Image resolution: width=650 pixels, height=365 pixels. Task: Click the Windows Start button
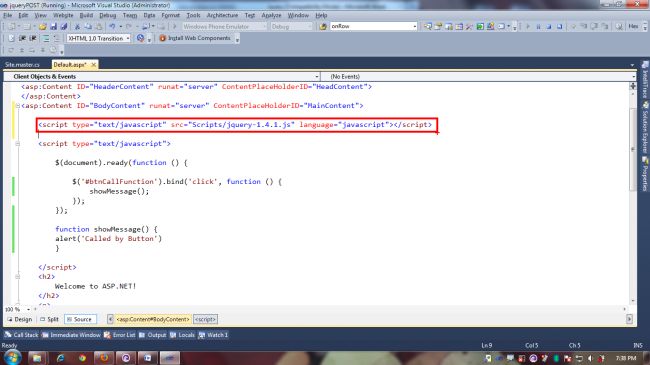point(12,358)
